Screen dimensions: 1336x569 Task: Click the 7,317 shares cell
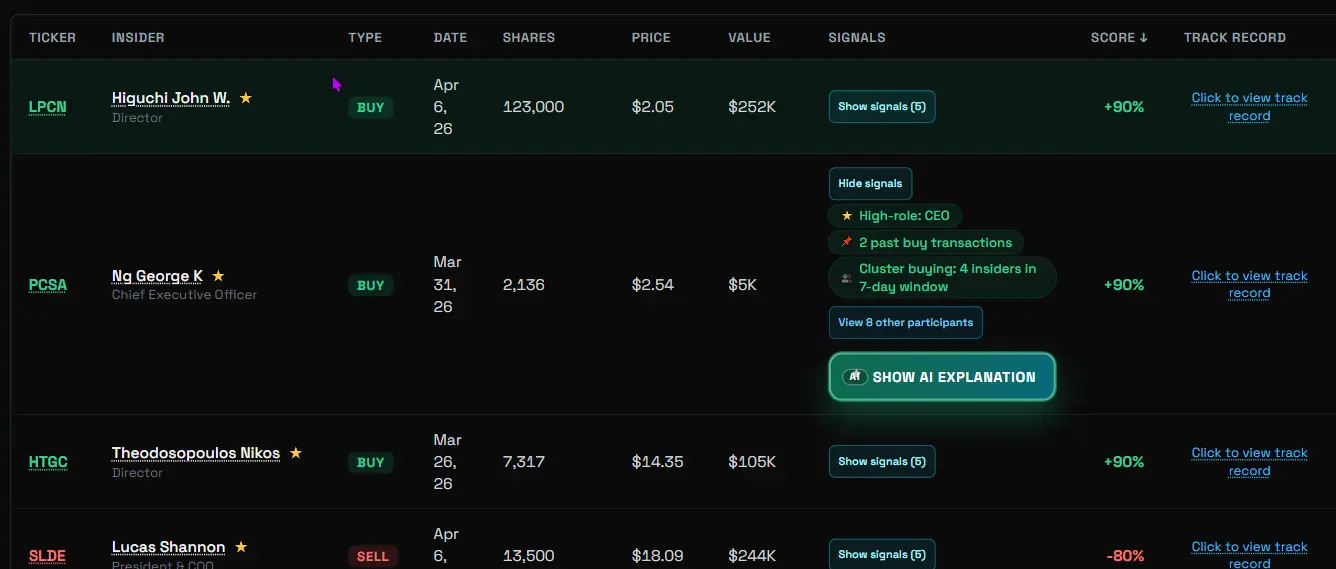[524, 462]
